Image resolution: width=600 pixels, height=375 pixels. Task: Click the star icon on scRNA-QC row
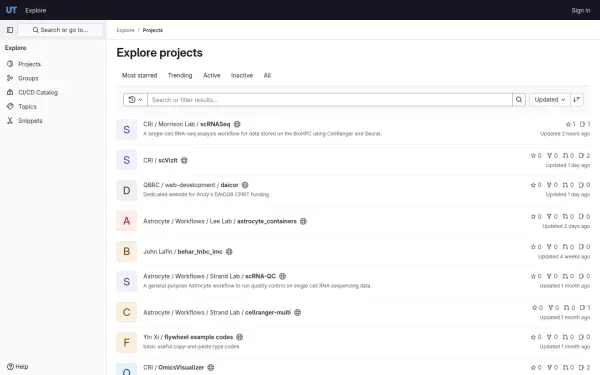[533, 276]
